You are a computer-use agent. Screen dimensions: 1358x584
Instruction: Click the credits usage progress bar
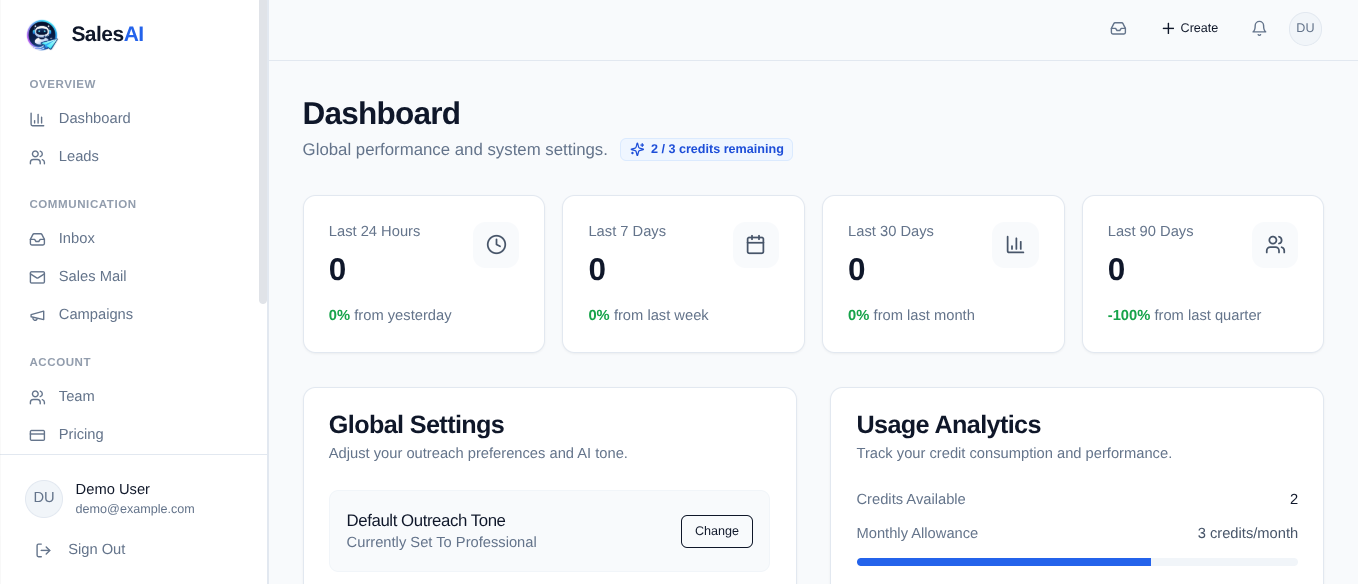coord(1077,562)
